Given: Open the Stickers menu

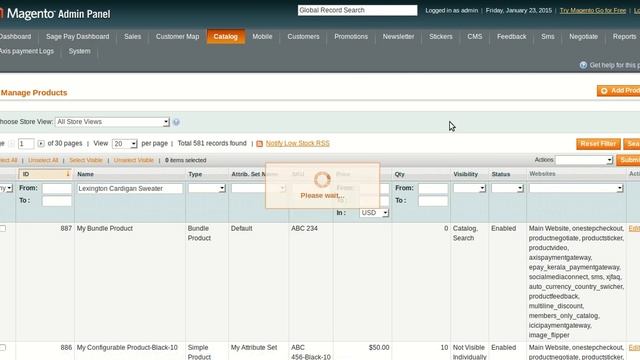Looking at the screenshot, I should pos(441,37).
